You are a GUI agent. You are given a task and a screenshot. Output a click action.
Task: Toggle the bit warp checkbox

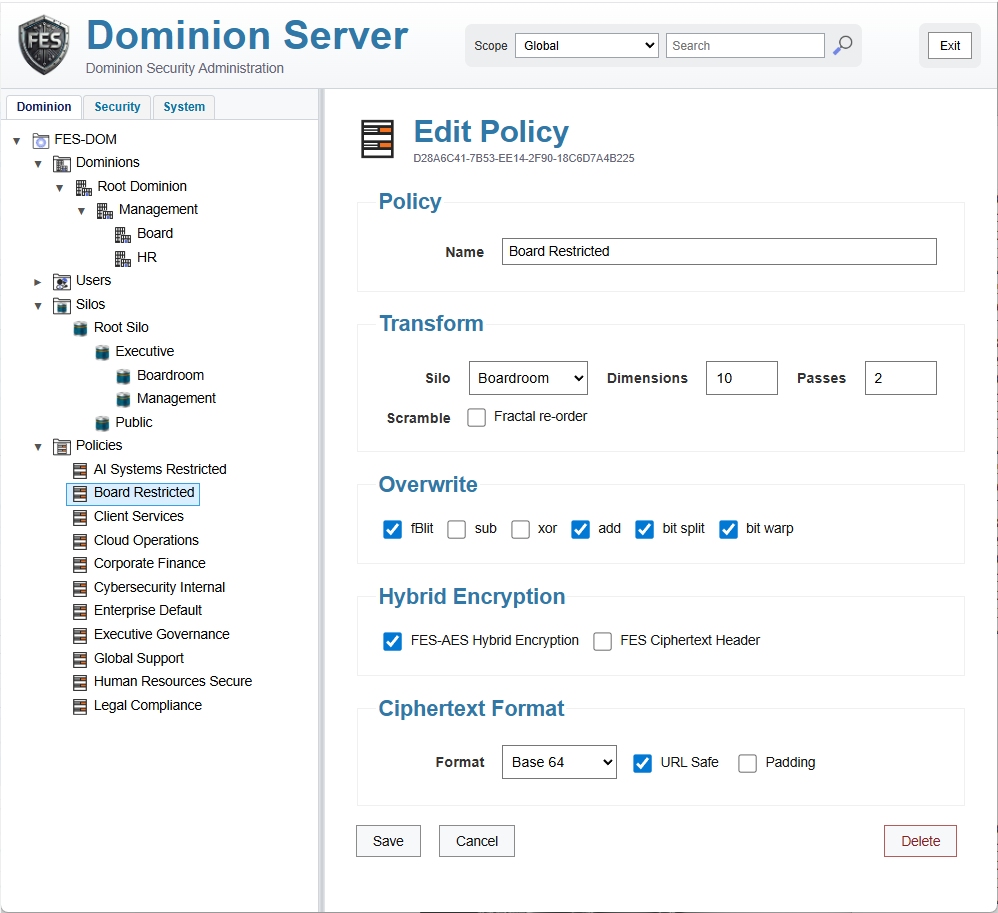[728, 529]
